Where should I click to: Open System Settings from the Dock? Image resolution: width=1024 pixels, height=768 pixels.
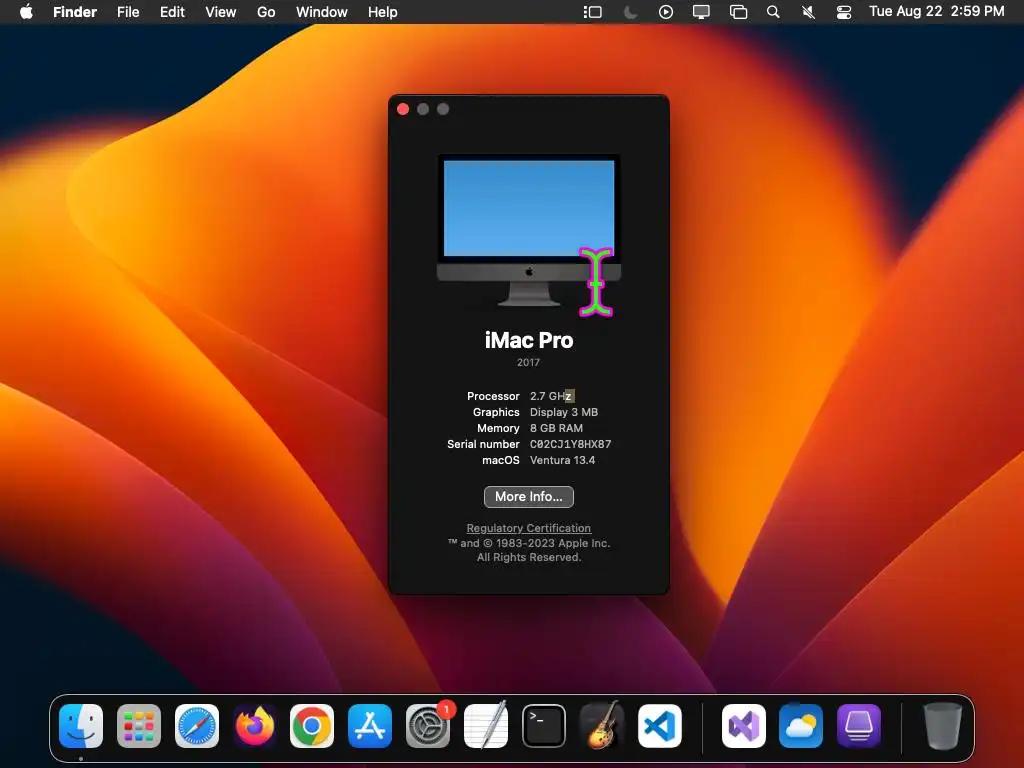[x=428, y=726]
